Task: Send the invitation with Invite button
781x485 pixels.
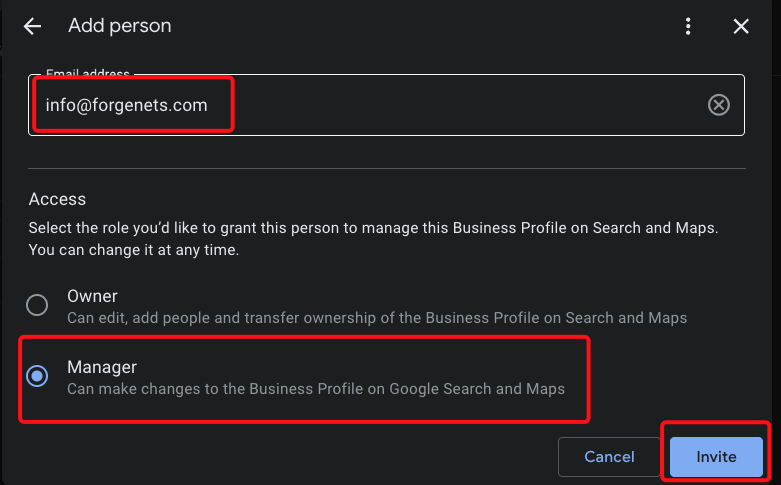Action: pyautogui.click(x=716, y=456)
